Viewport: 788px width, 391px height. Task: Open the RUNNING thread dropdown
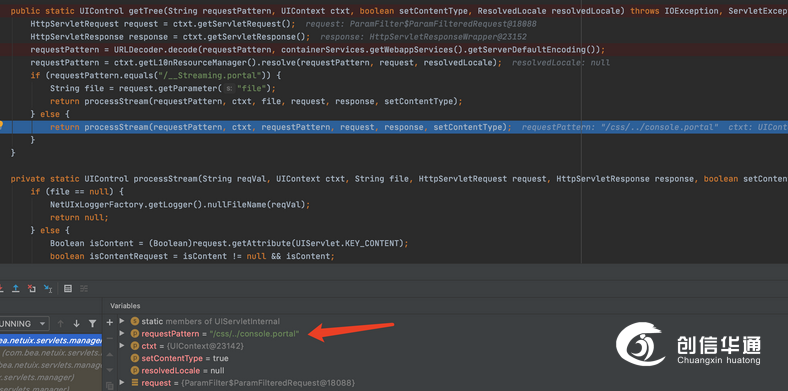24,324
